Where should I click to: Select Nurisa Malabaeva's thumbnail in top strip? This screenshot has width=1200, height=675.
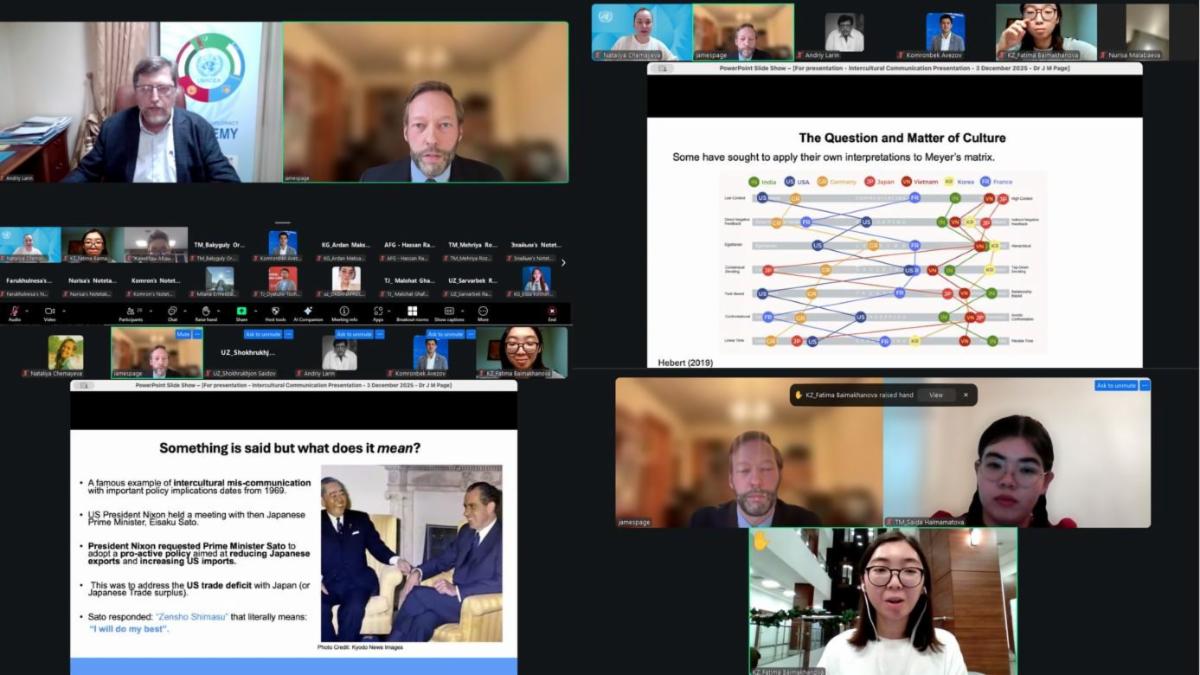click(1148, 32)
